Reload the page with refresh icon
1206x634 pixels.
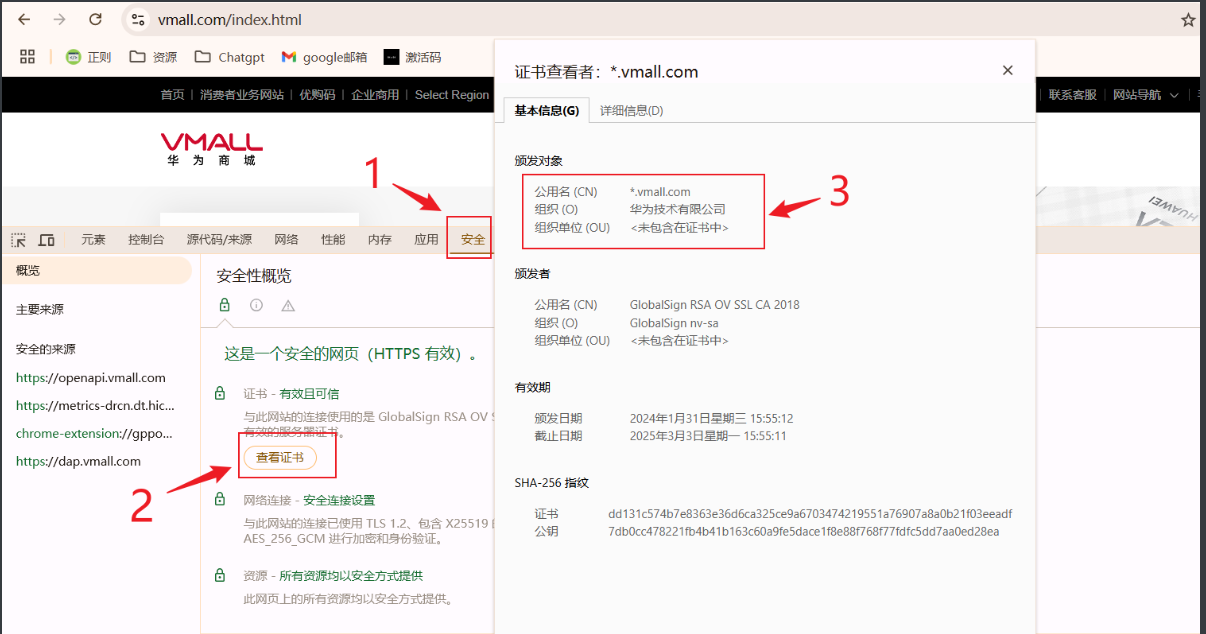[95, 20]
